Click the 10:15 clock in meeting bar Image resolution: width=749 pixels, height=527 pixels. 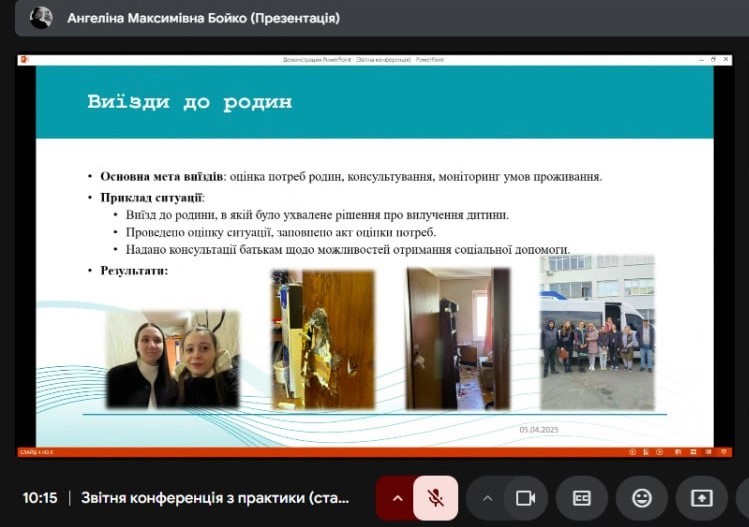(x=40, y=498)
